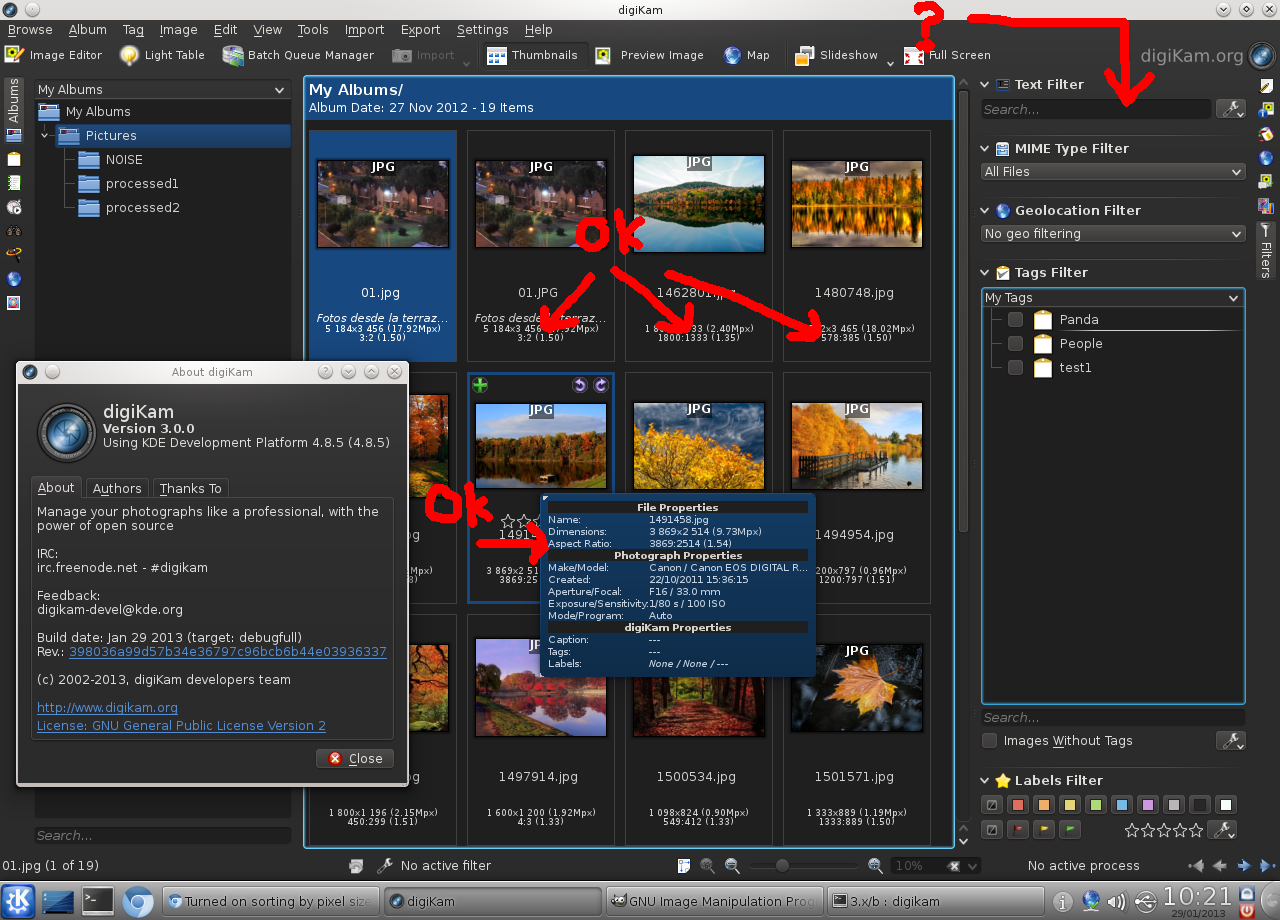Open the Calendar/Dates sidebar notebook icon
Screen dimensions: 1280x920
click(x=14, y=183)
